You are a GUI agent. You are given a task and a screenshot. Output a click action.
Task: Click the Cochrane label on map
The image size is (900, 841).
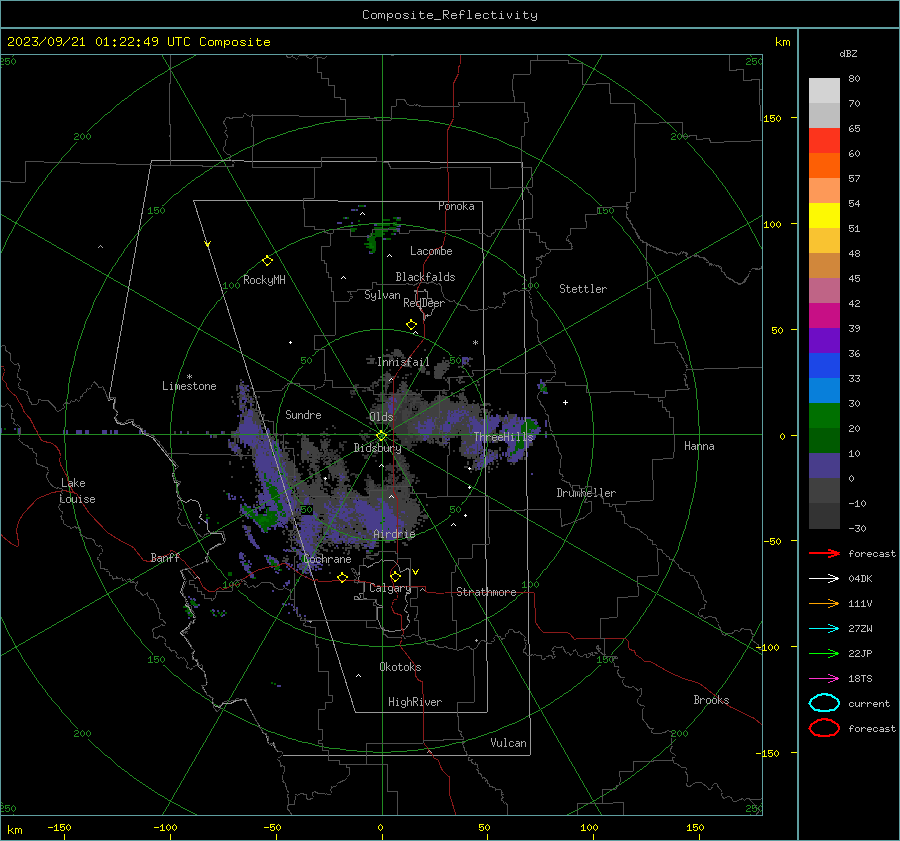[x=327, y=559]
